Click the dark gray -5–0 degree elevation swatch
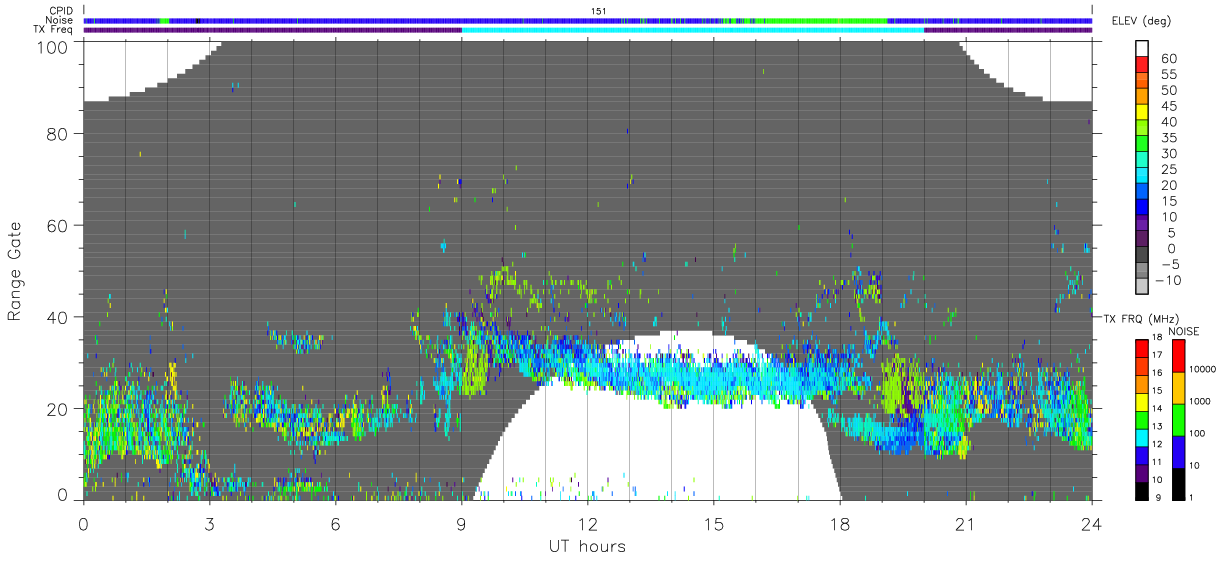Screen dimensions: 1228x567 coord(1143,256)
